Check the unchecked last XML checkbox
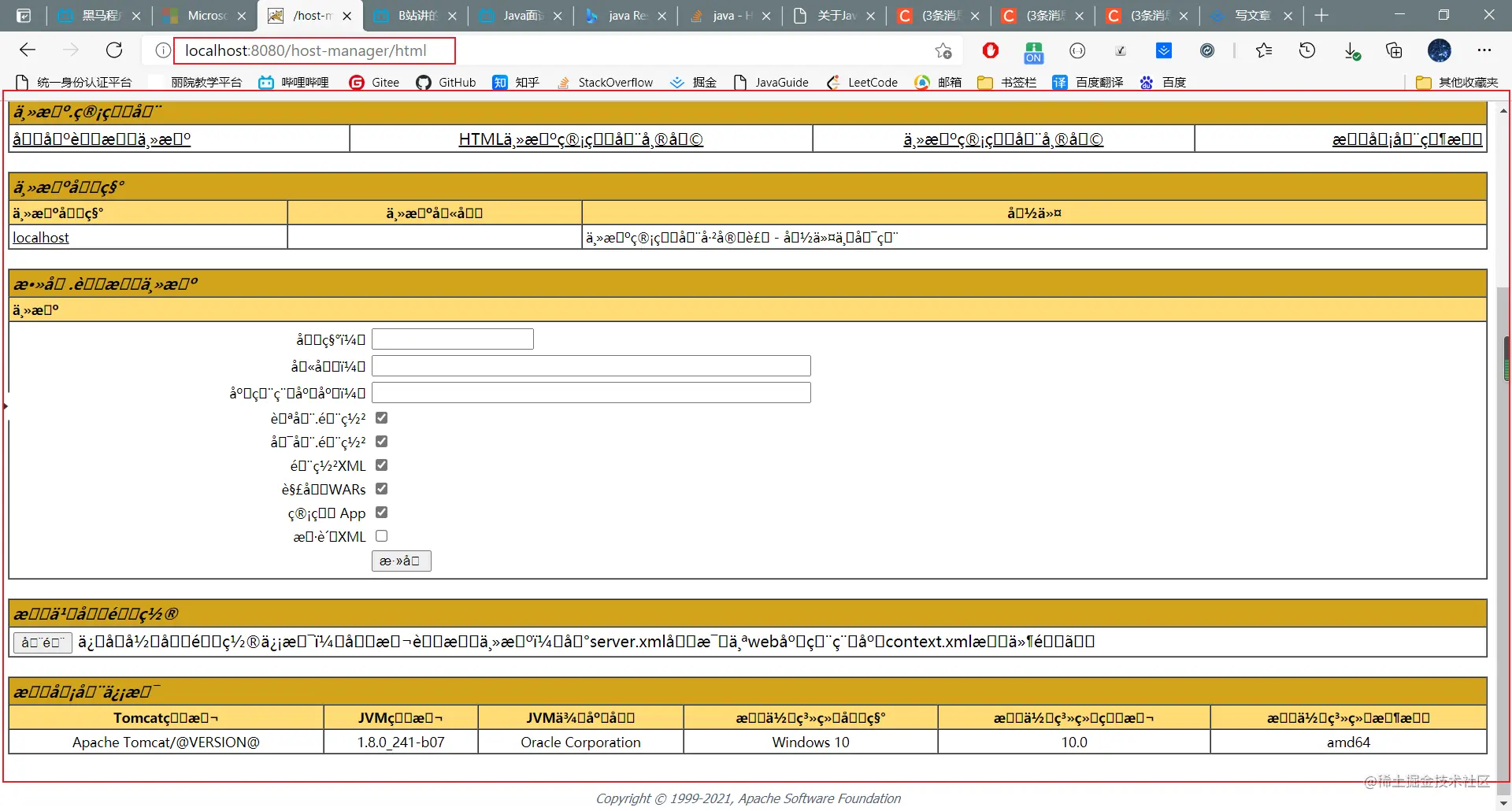This screenshot has height=811, width=1512. [x=382, y=536]
